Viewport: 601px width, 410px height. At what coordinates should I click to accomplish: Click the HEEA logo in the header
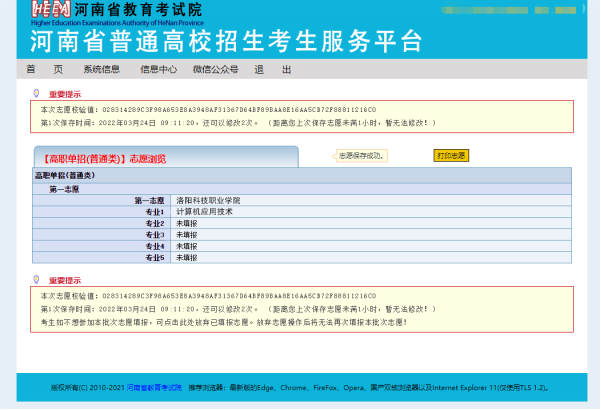pos(50,10)
